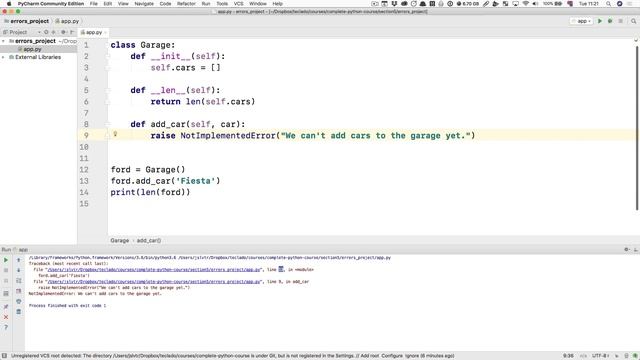Open help with the question mark icon
Image resolution: width=640 pixels, height=360 pixels.
coord(6,327)
